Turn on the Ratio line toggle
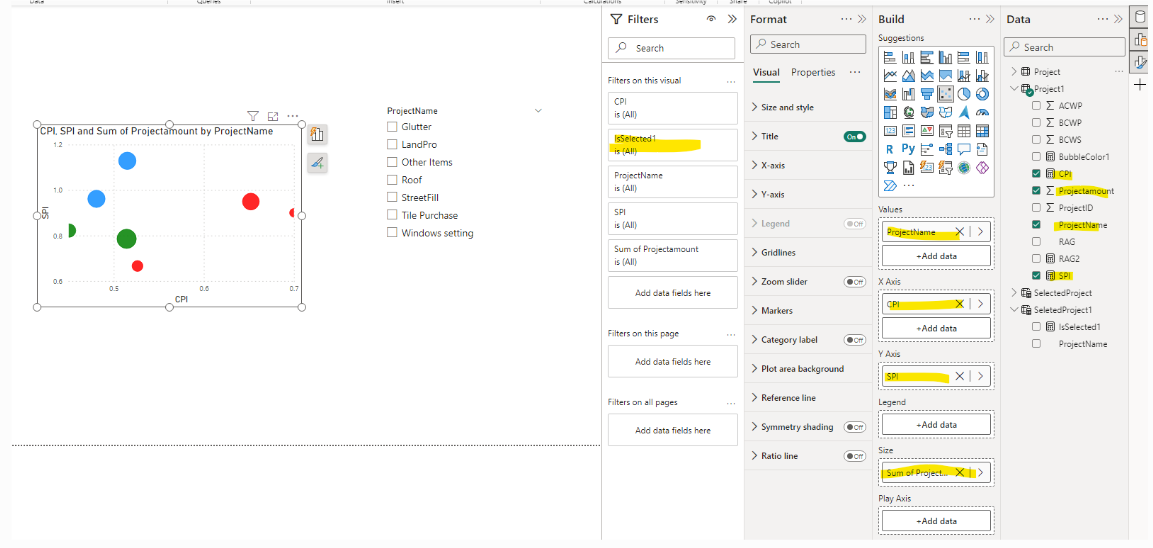Screen dimensions: 1153x548 [x=854, y=456]
